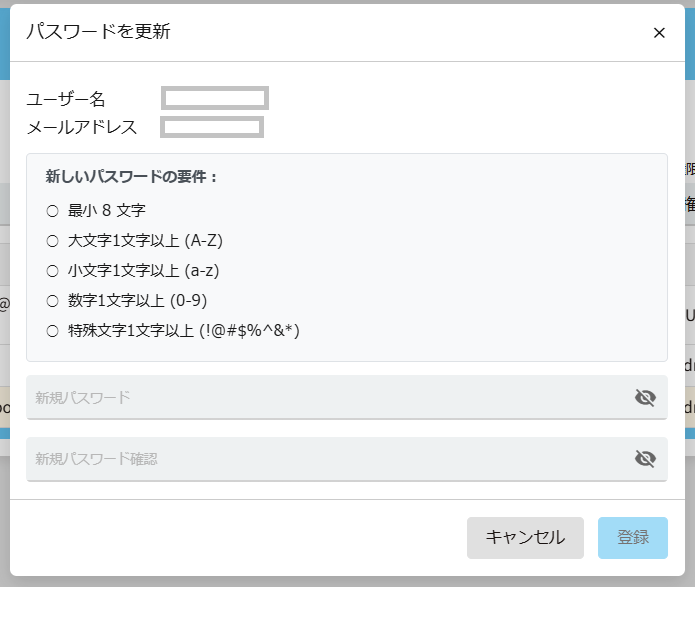695x617 pixels.
Task: Click the circle icon beside 数字1文字以上
Action: point(53,301)
